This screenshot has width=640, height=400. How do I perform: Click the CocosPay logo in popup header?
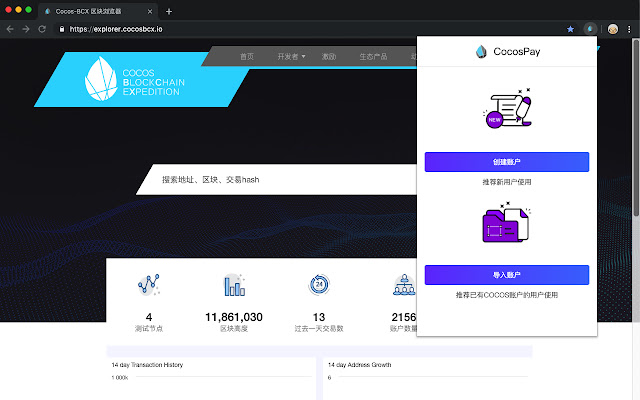tap(507, 51)
